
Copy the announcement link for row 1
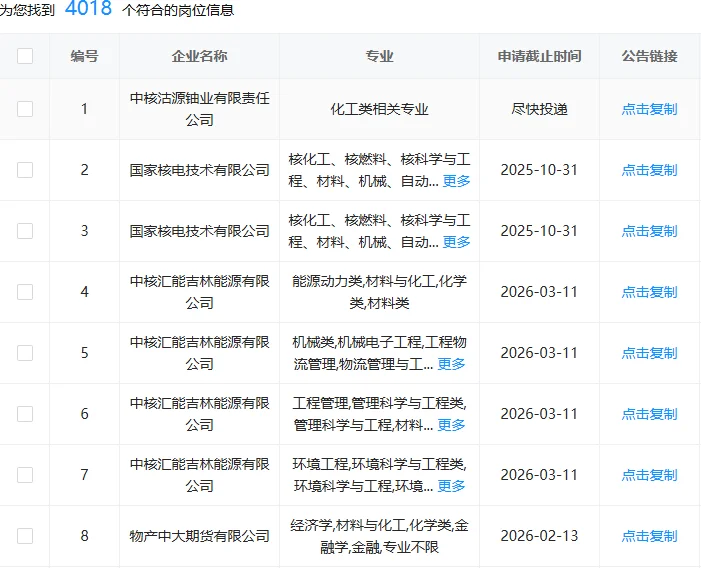[x=650, y=109]
